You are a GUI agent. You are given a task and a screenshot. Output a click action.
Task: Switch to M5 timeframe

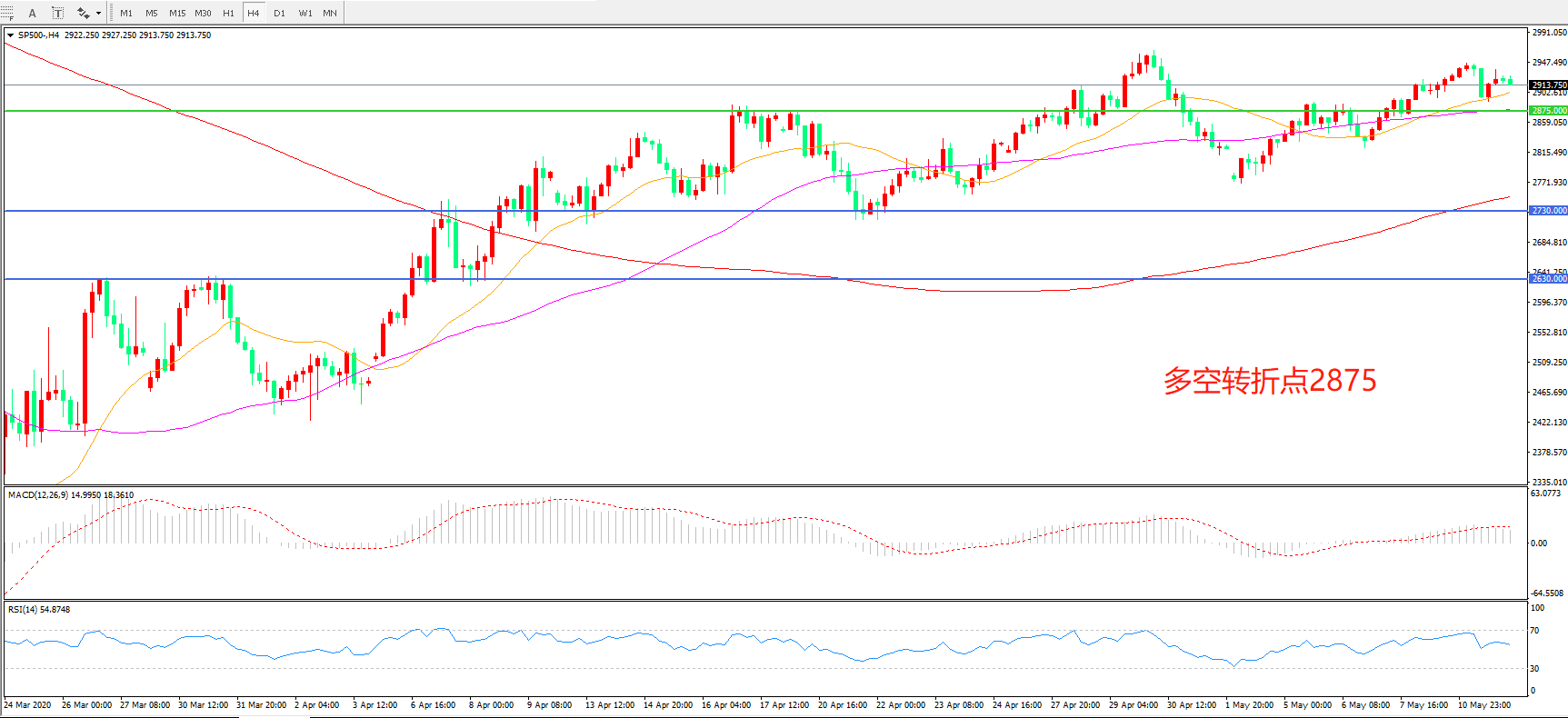[152, 13]
